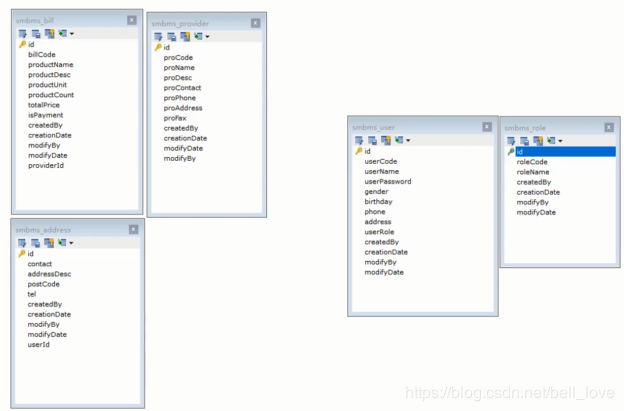Click primary key icon beside id in smbms_bill
This screenshot has height=411, width=624.
(22, 45)
